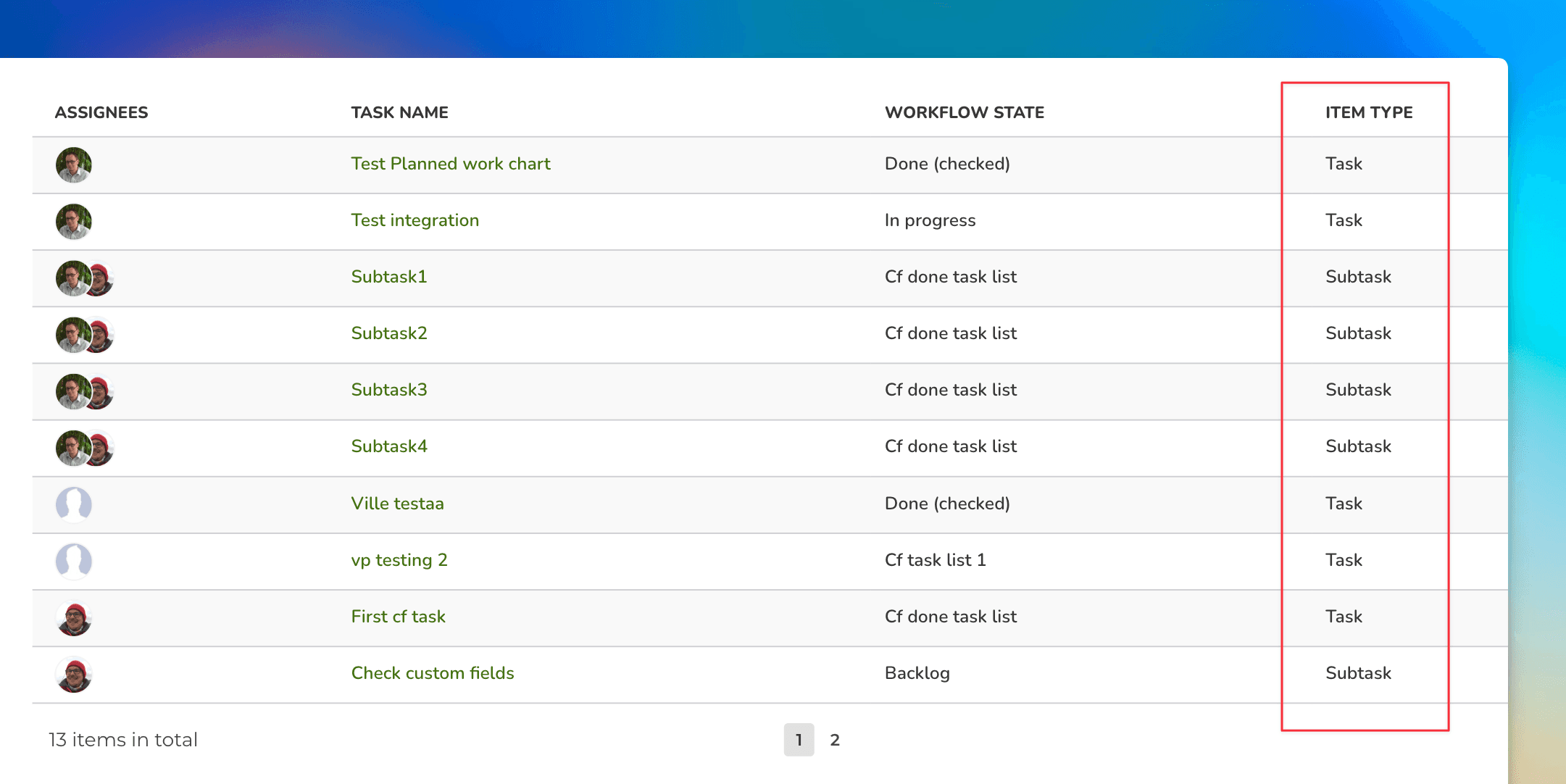Image resolution: width=1566 pixels, height=784 pixels.
Task: Click the Task Name column header
Action: tap(399, 112)
